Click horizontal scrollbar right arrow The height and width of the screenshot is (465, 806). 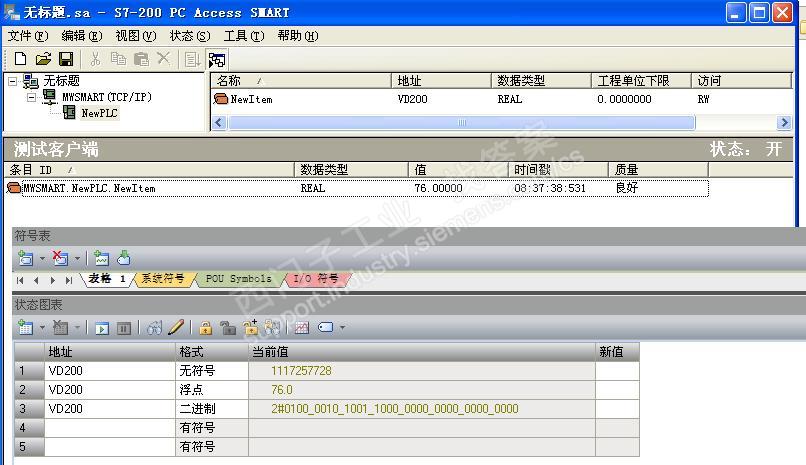(784, 123)
